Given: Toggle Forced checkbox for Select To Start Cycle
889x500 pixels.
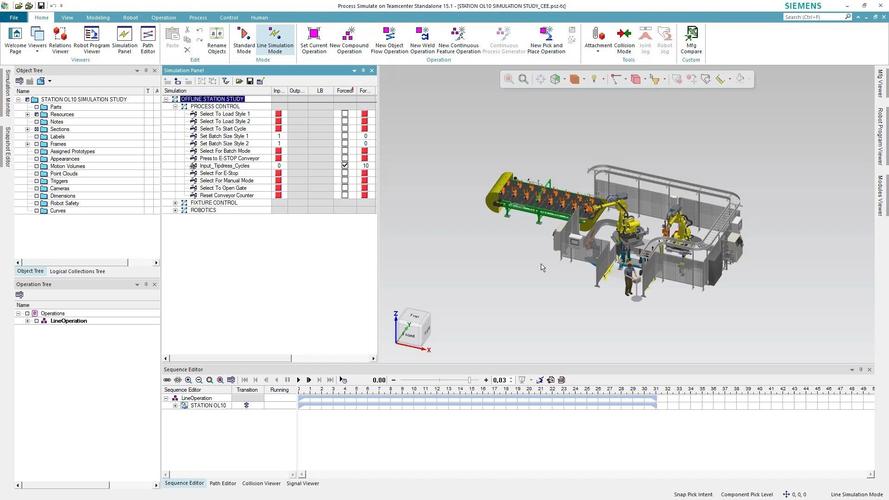Looking at the screenshot, I should coord(345,129).
